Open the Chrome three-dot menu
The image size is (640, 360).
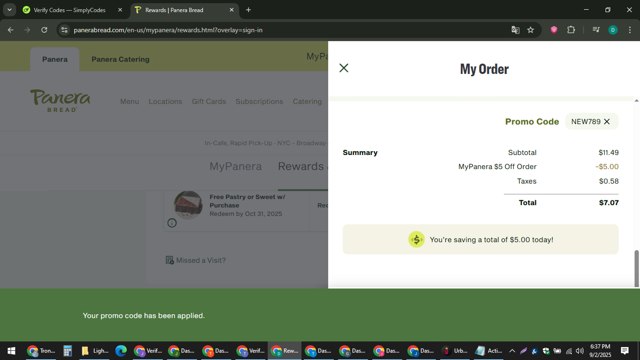629,30
